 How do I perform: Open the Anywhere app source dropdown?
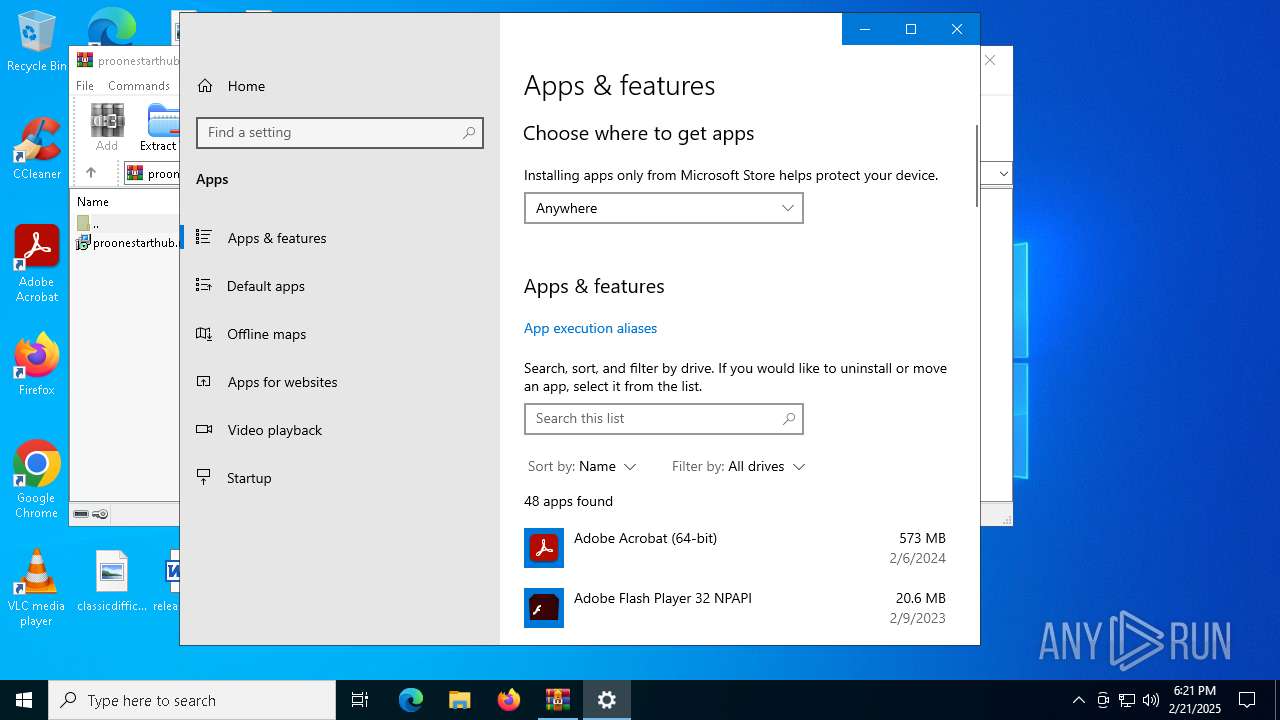(663, 208)
